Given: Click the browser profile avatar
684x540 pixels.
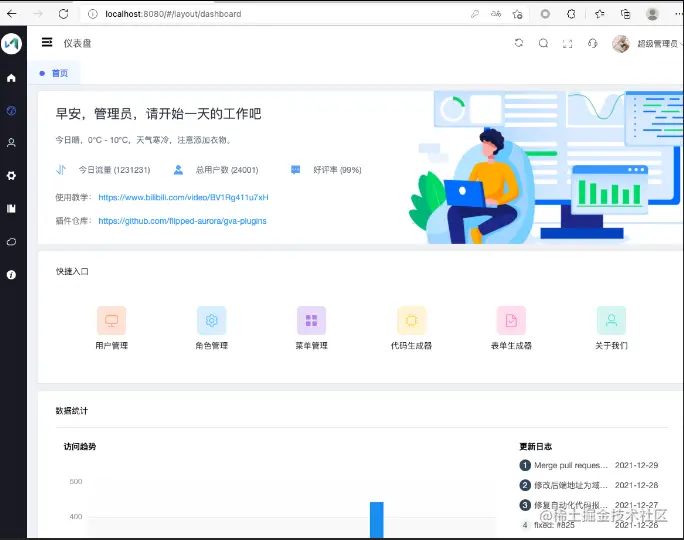Looking at the screenshot, I should pos(652,14).
